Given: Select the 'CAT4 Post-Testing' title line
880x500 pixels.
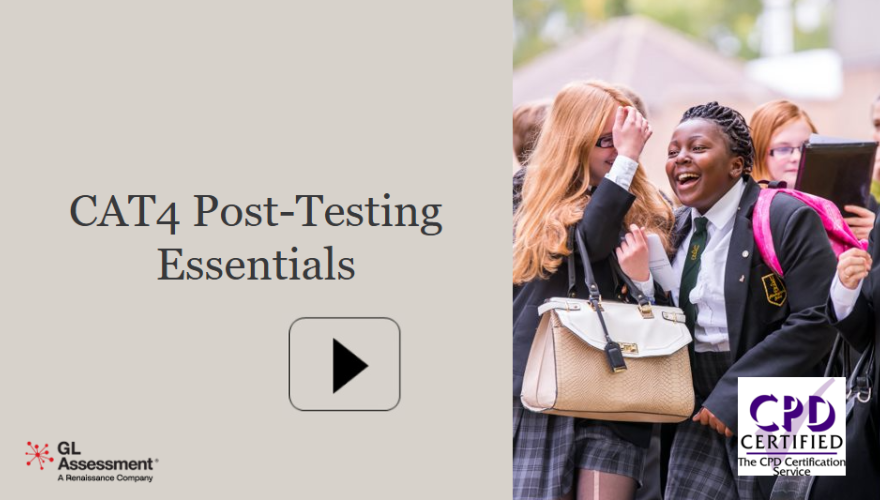Looking at the screenshot, I should 256,213.
